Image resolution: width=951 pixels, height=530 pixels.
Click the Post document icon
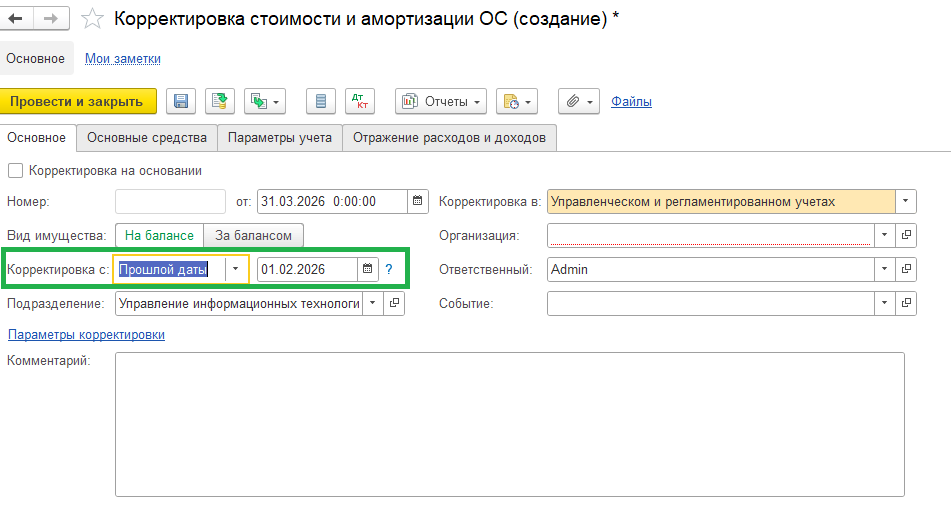point(220,101)
